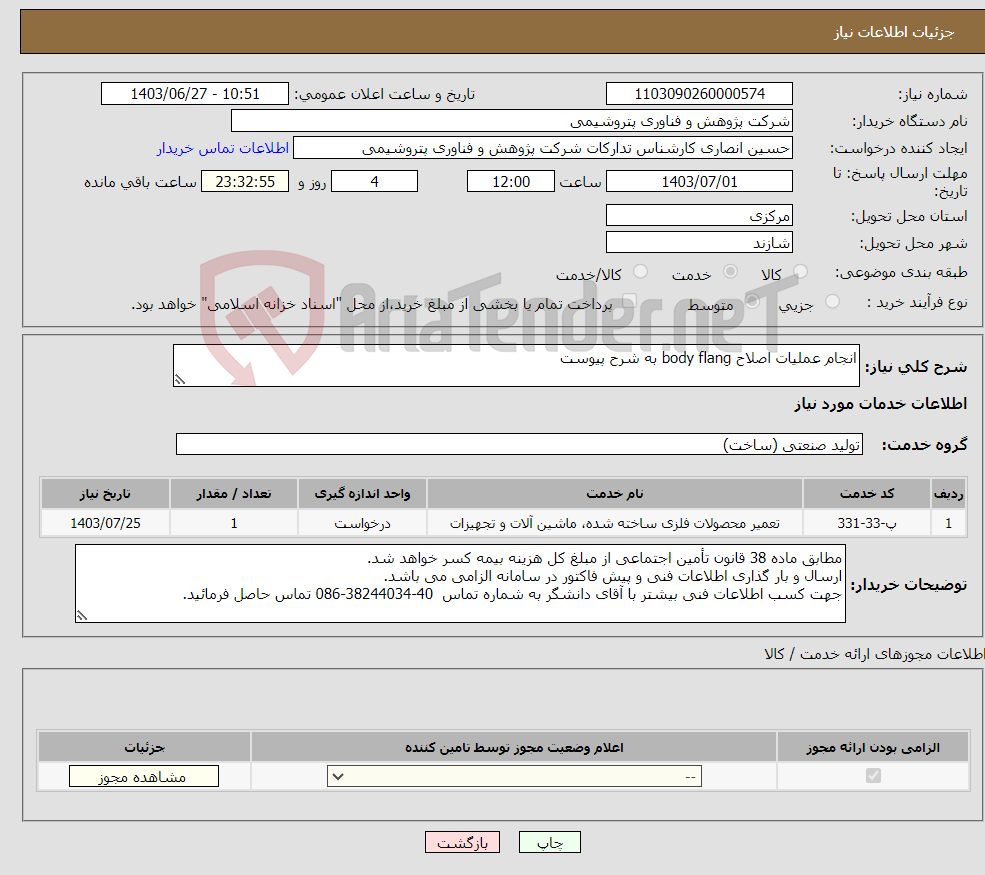Click the general description text area body flang
This screenshot has height=875, width=985.
click(516, 365)
